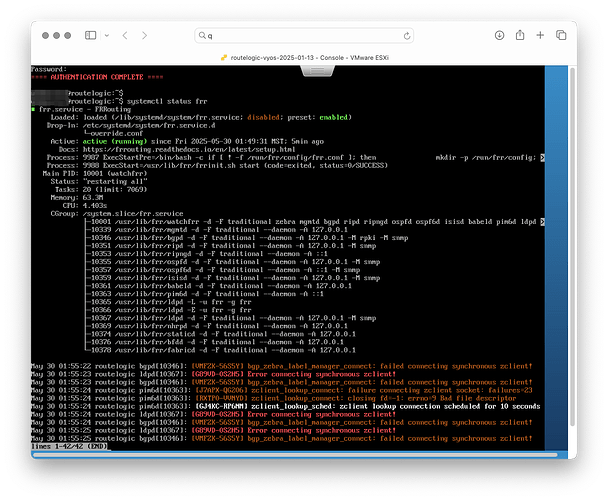Click the 10355 ospfd process row
Image resolution: width=608 pixels, height=500 pixels.
233,262
